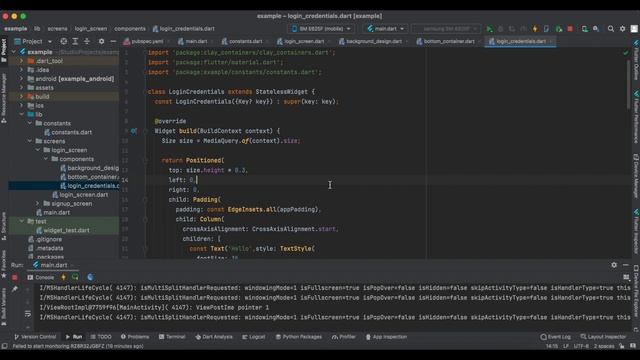Viewport: 640px width, 360px height.
Task: Click the Attach debugger icon in toolbar
Action: click(558, 29)
